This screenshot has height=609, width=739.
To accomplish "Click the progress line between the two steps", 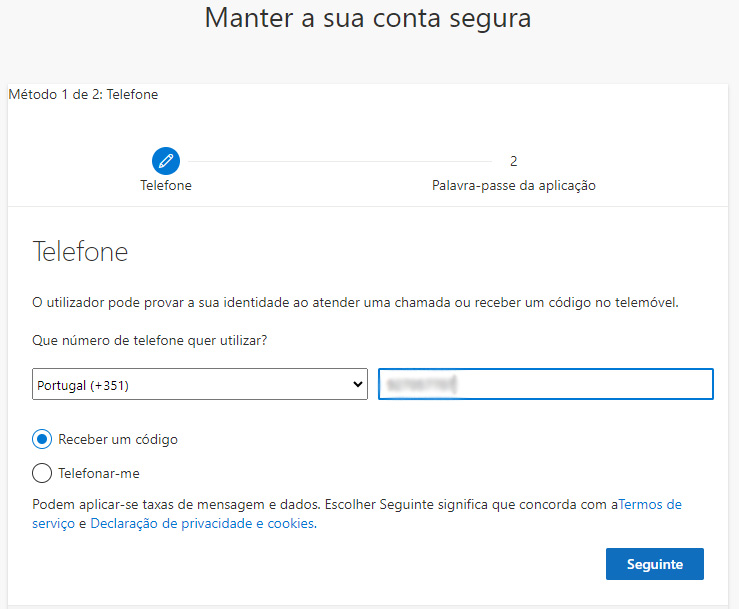I will (x=340, y=161).
